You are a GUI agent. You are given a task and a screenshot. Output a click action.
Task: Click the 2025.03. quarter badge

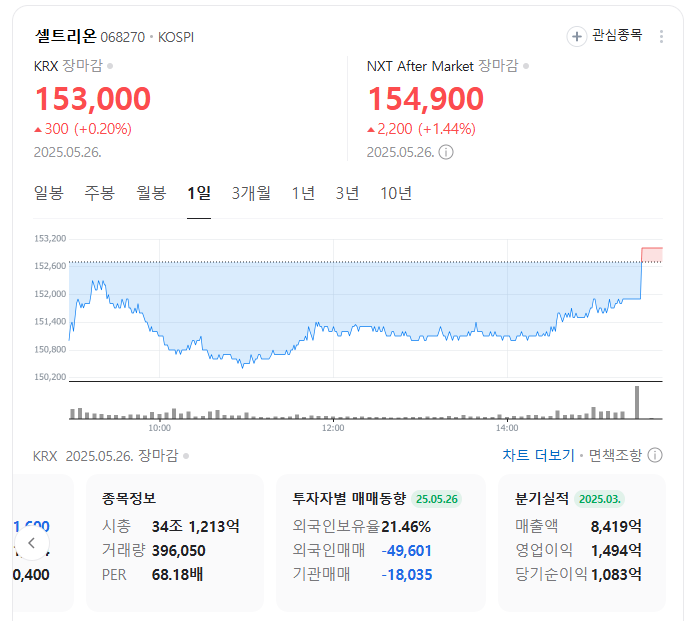[x=600, y=499]
